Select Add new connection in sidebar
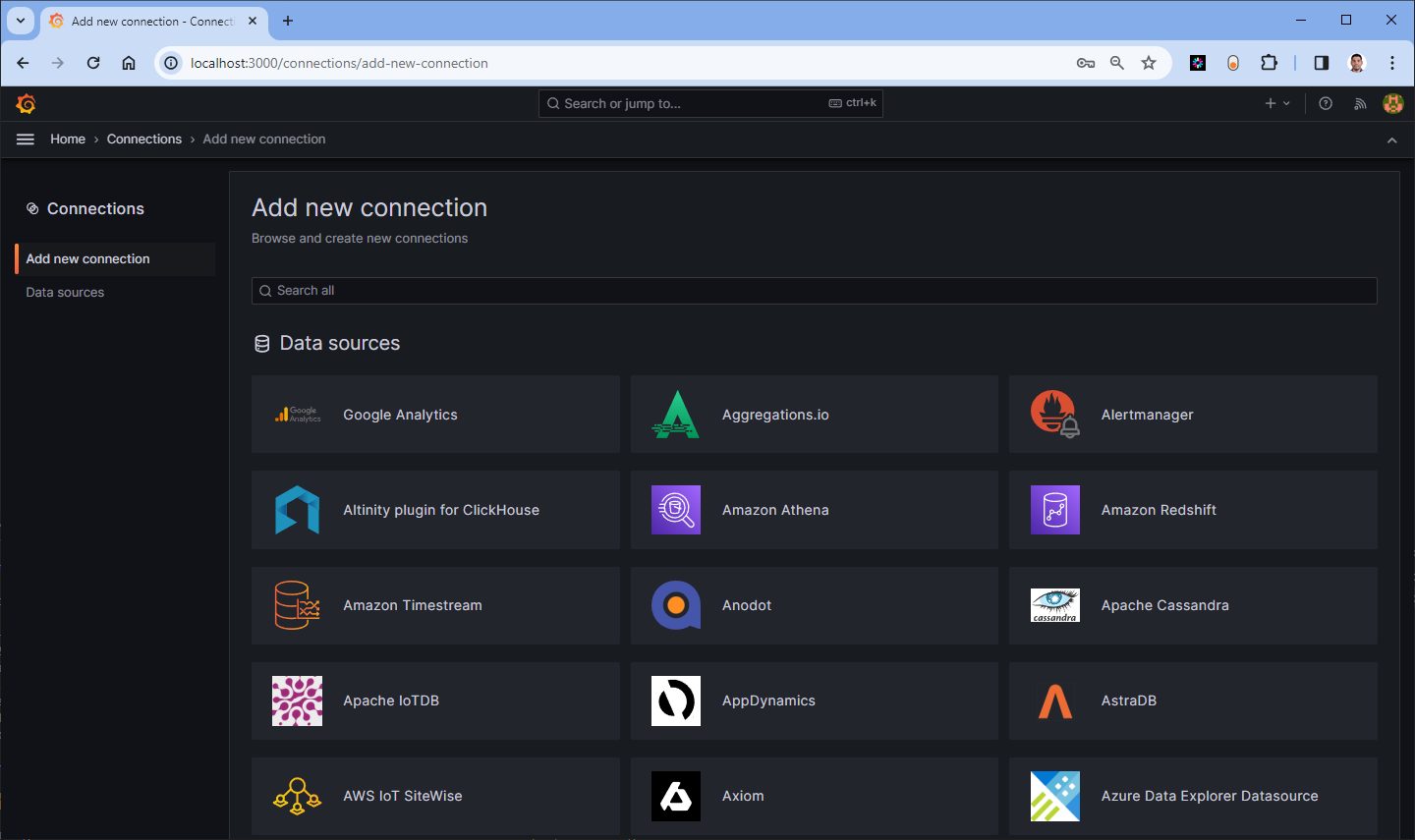The height and width of the screenshot is (840, 1415). (x=115, y=259)
